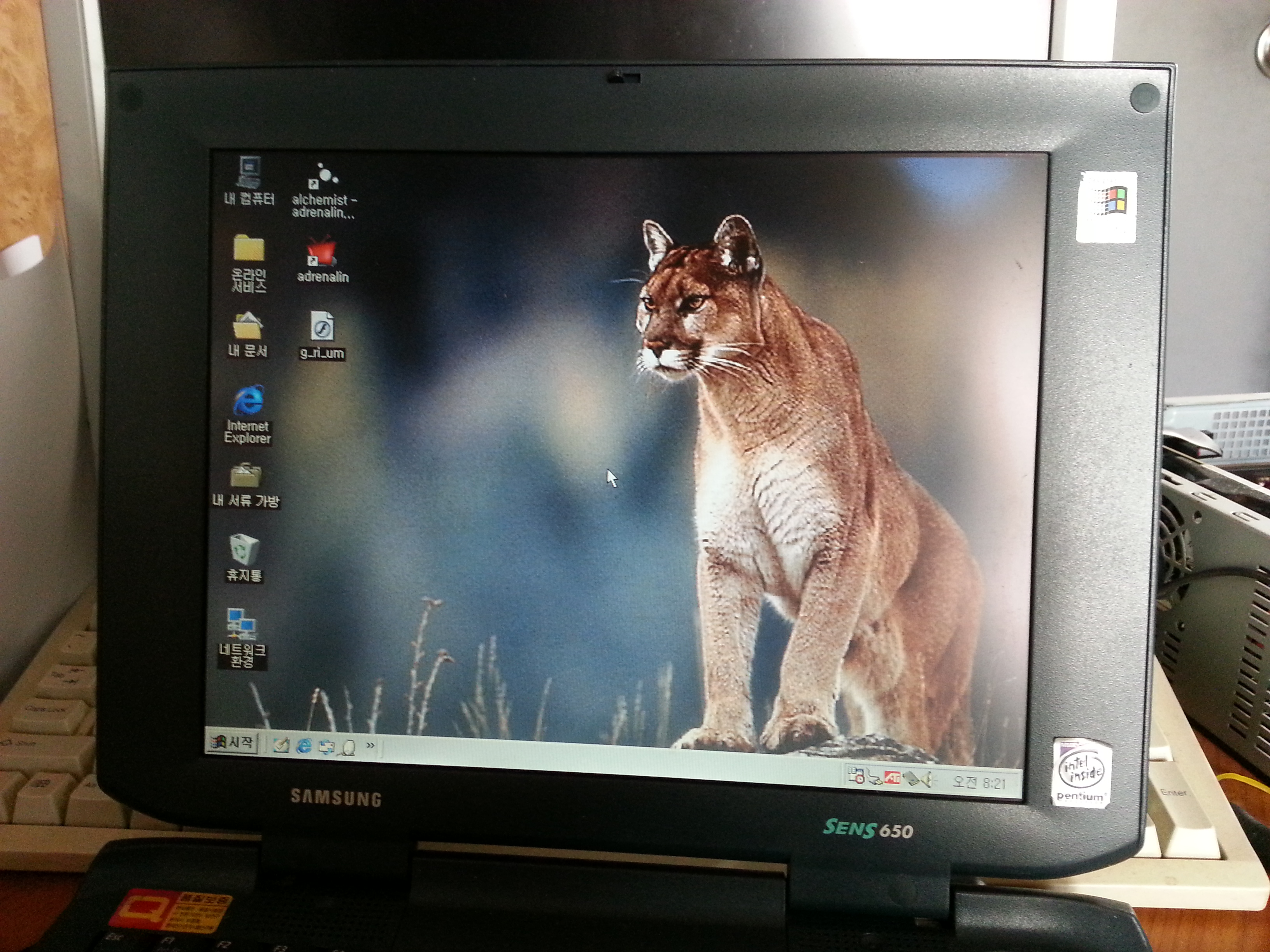This screenshot has width=1270, height=952.
Task: Select the g_ri_um Flash file
Action: click(x=322, y=335)
